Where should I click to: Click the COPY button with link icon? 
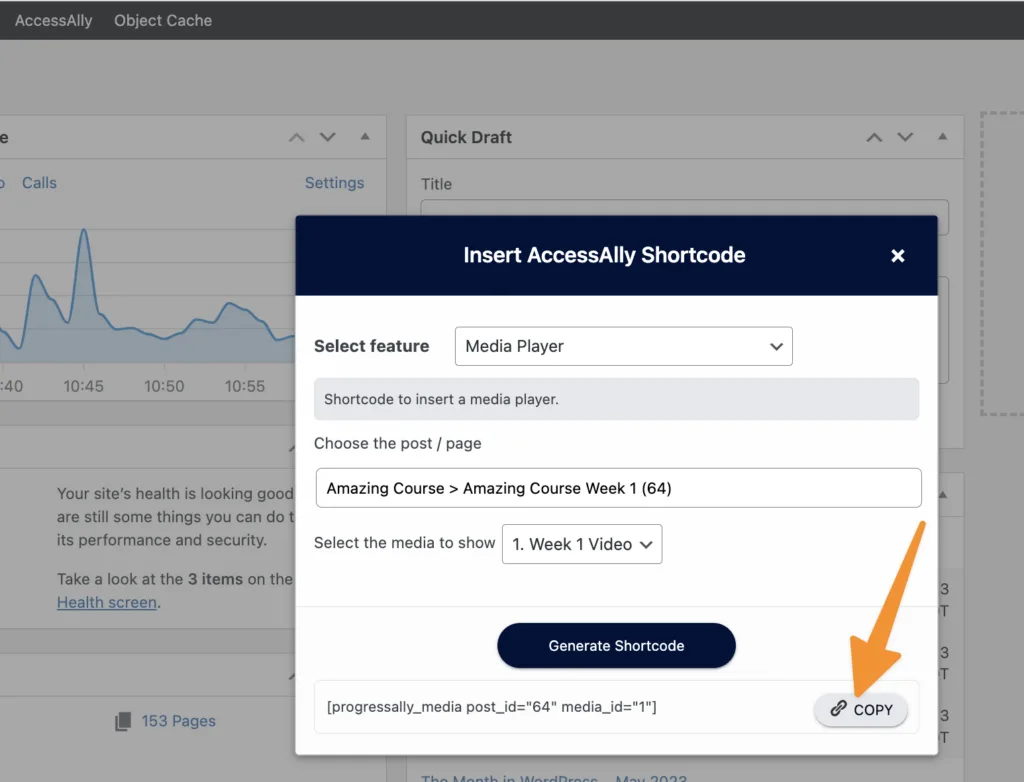click(x=861, y=709)
